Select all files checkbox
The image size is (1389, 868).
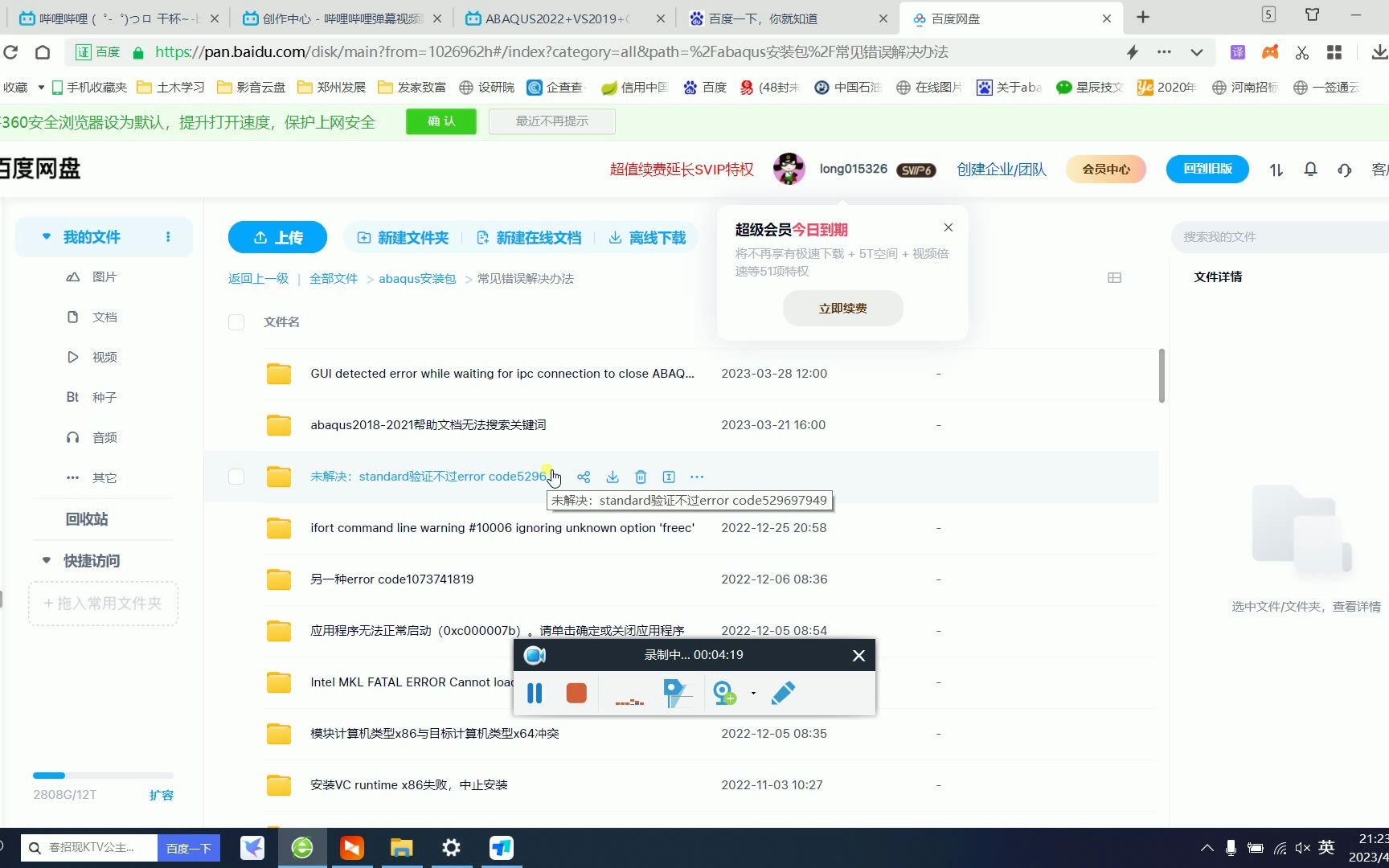tap(236, 322)
